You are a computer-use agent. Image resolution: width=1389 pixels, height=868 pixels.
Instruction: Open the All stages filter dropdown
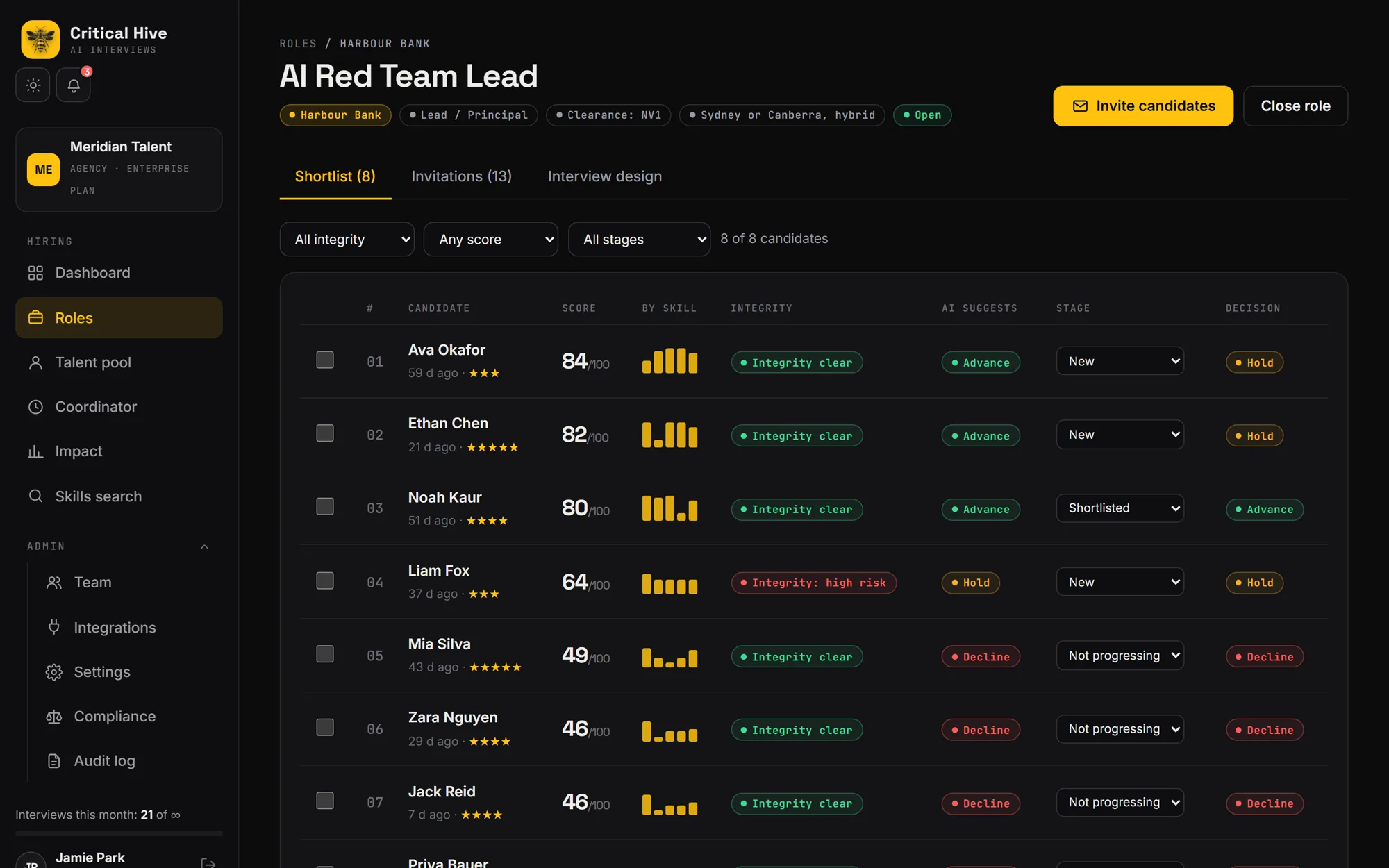[640, 239]
